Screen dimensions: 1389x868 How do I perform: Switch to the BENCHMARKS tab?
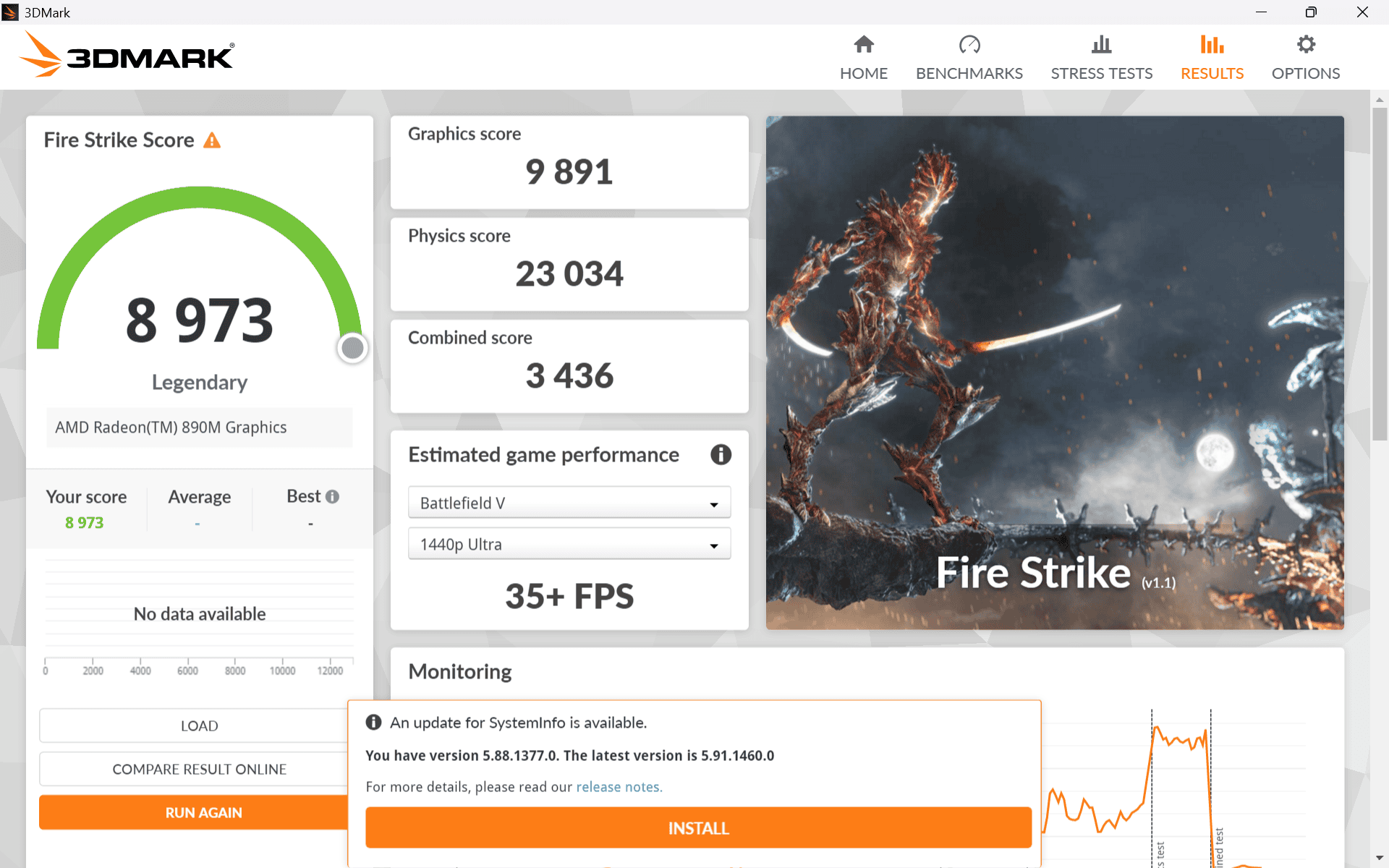pos(969,73)
